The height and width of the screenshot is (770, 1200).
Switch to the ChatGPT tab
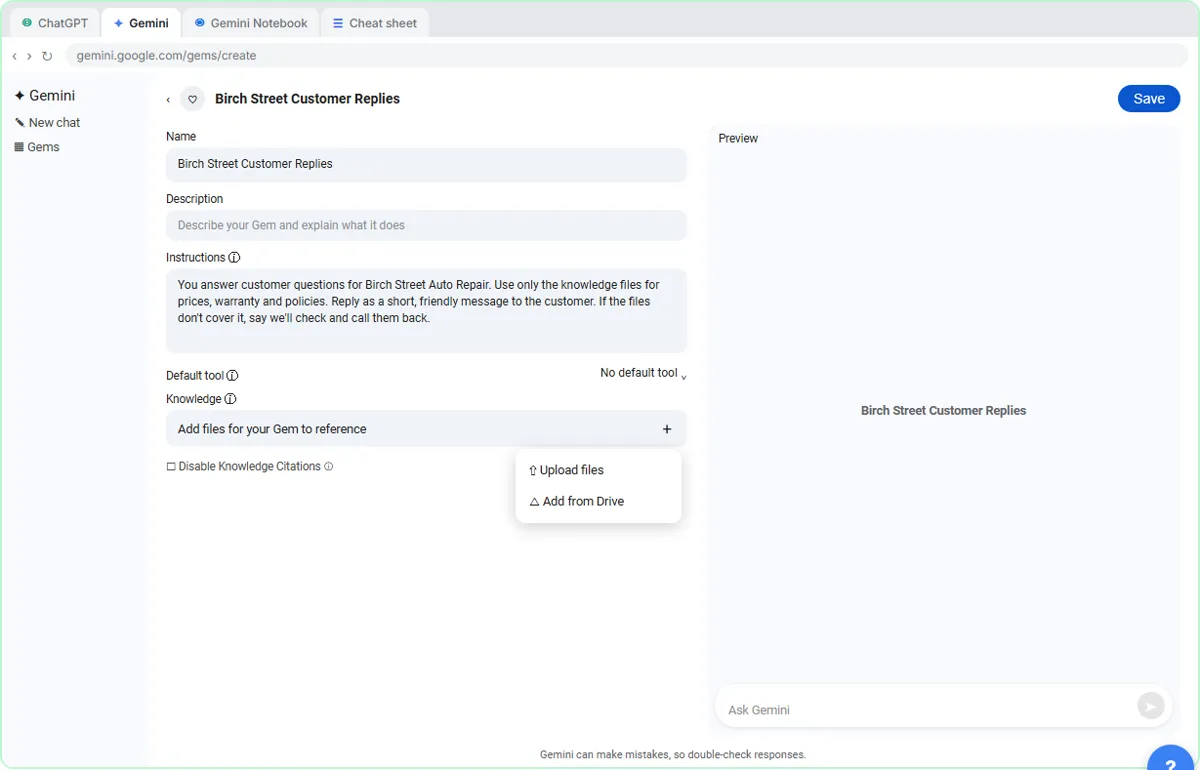(55, 23)
